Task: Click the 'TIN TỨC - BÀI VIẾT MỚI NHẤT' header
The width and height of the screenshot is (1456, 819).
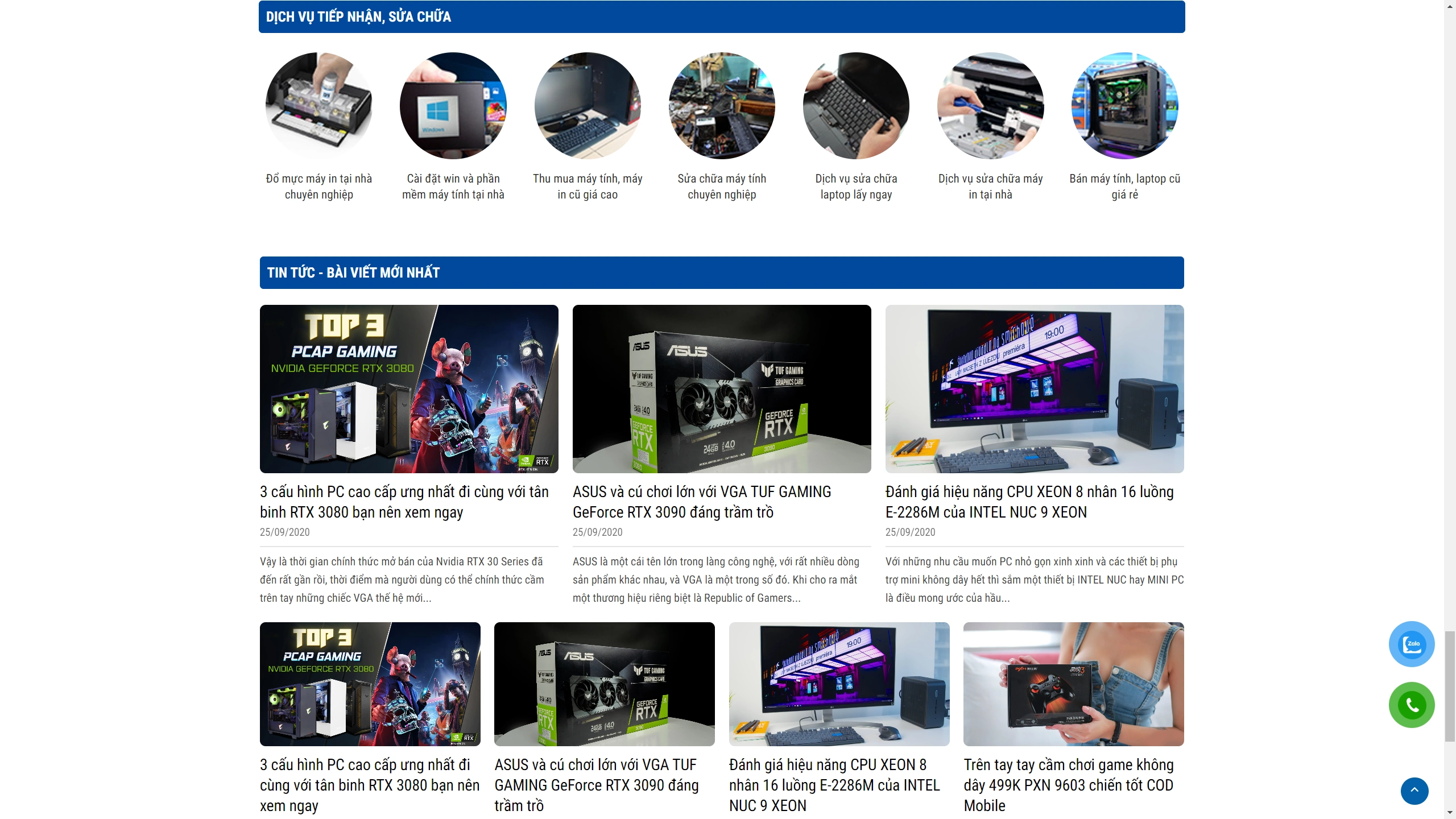Action: 722,272
